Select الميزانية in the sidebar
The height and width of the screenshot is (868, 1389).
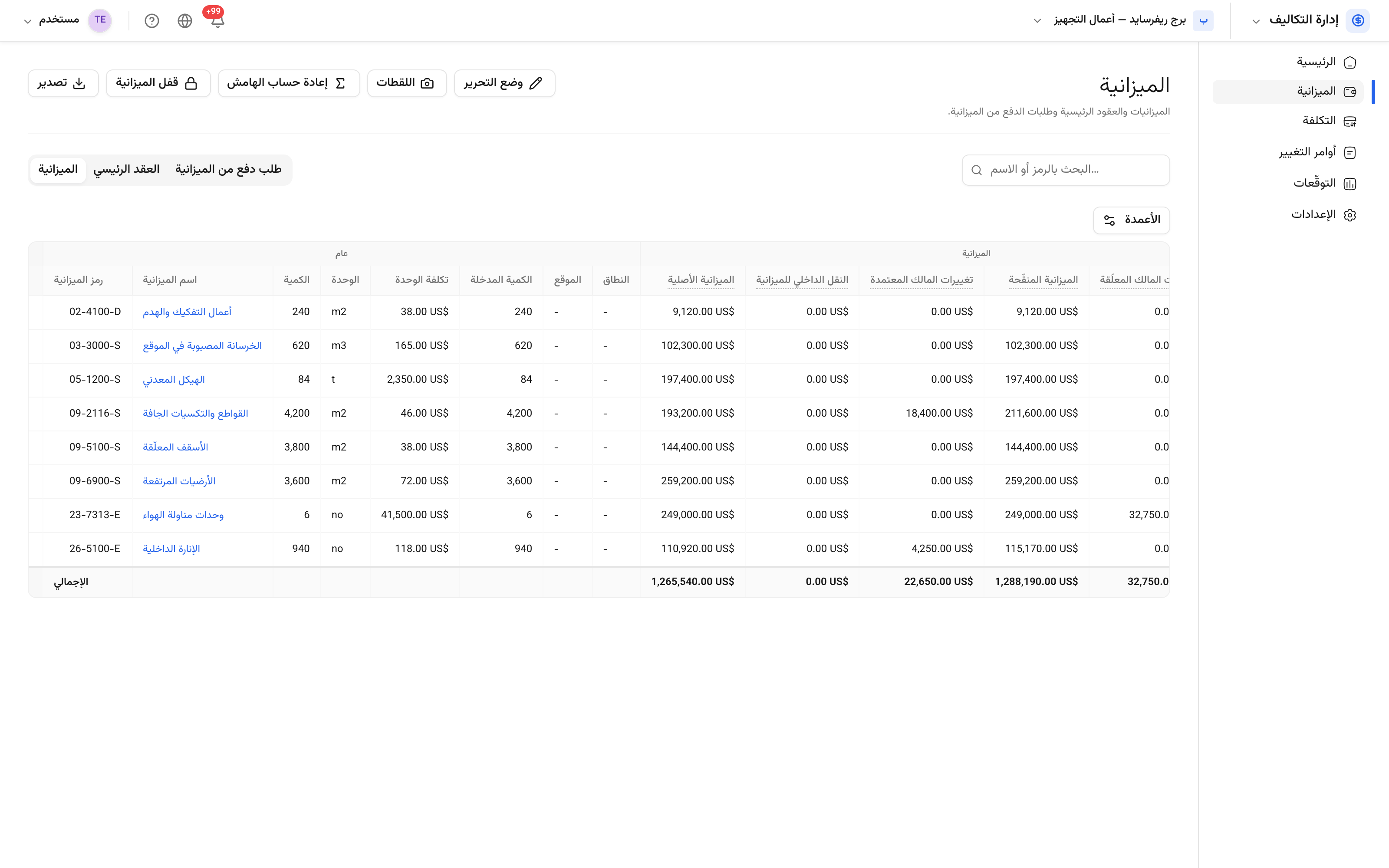pos(1287,92)
